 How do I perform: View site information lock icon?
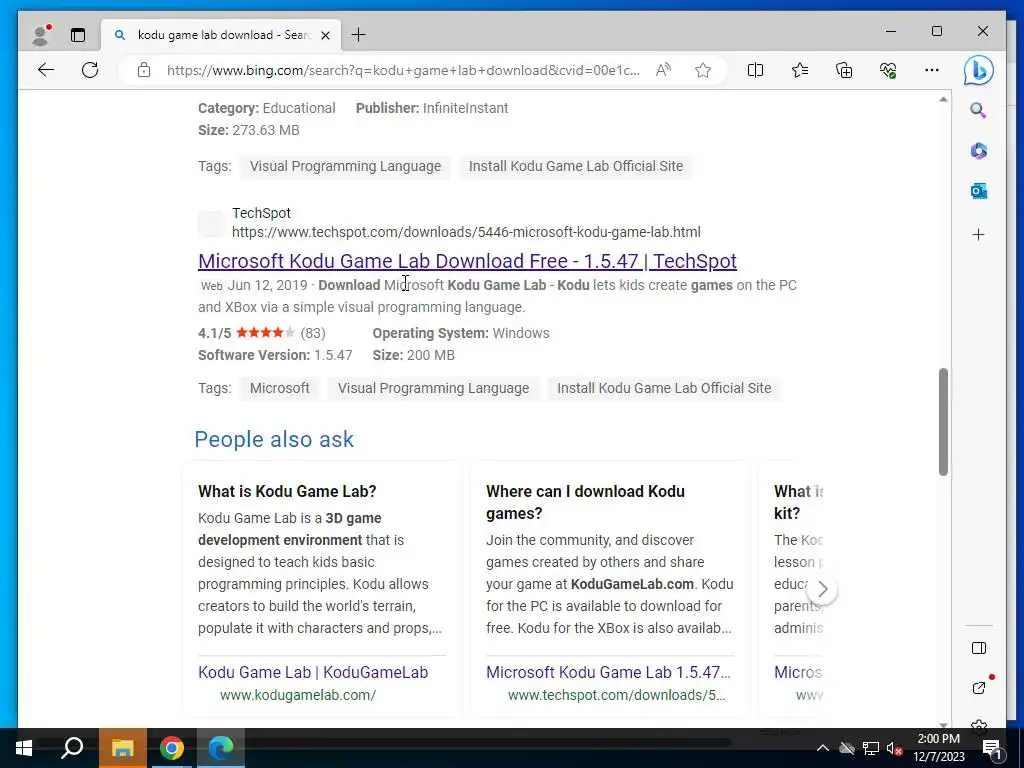[x=144, y=70]
